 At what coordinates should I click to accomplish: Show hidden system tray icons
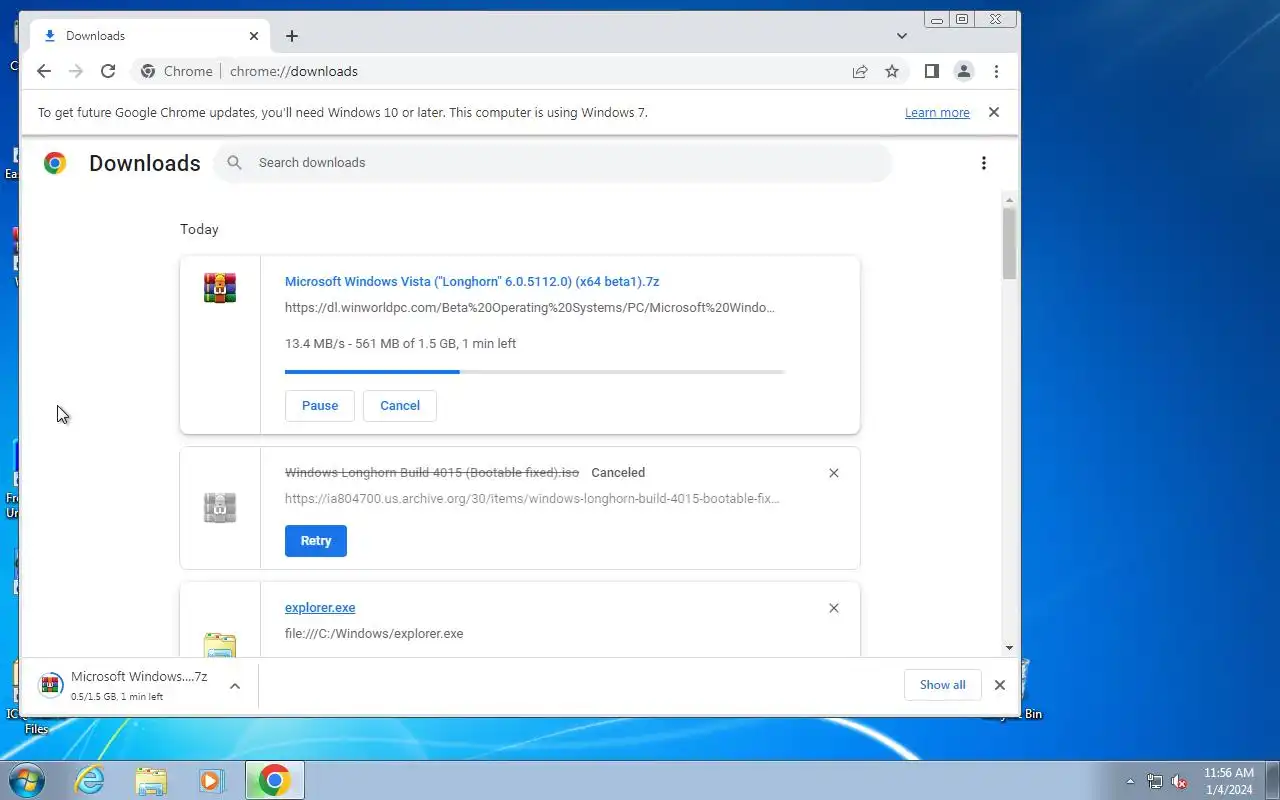click(1131, 781)
